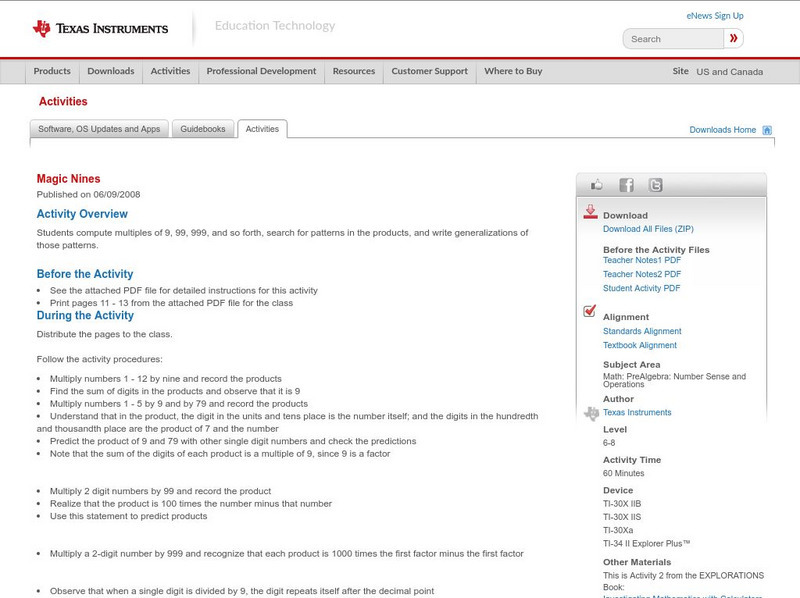Click the red checkmark Alignment icon

589,311
